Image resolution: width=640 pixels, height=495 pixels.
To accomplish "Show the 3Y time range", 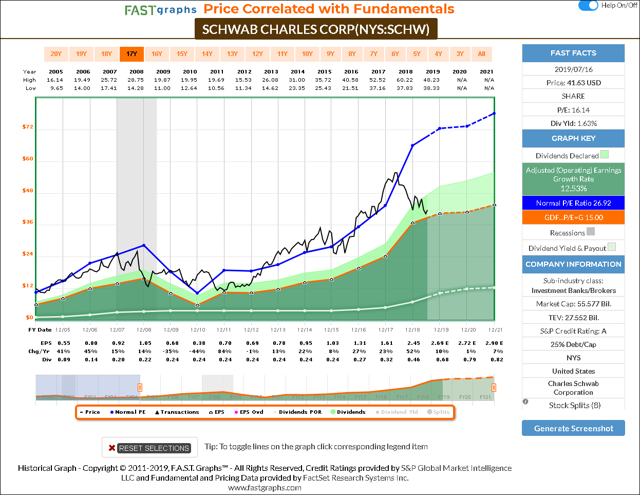I will [460, 54].
